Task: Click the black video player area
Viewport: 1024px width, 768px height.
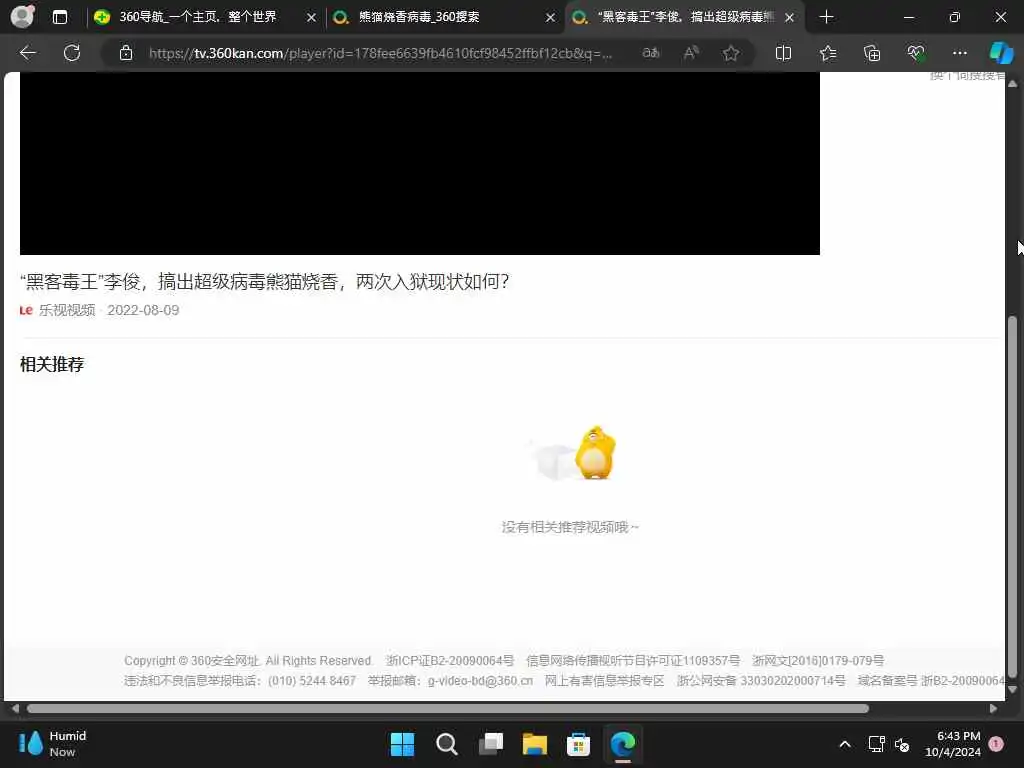Action: [x=420, y=163]
